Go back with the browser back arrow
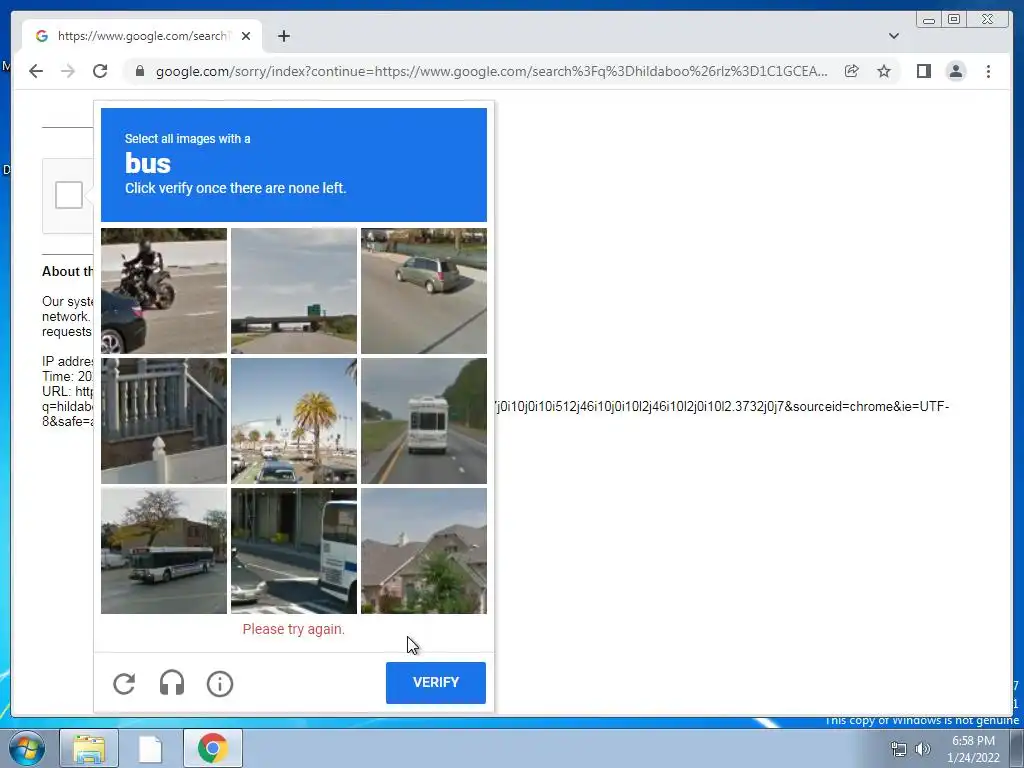The width and height of the screenshot is (1024, 768). coord(36,71)
